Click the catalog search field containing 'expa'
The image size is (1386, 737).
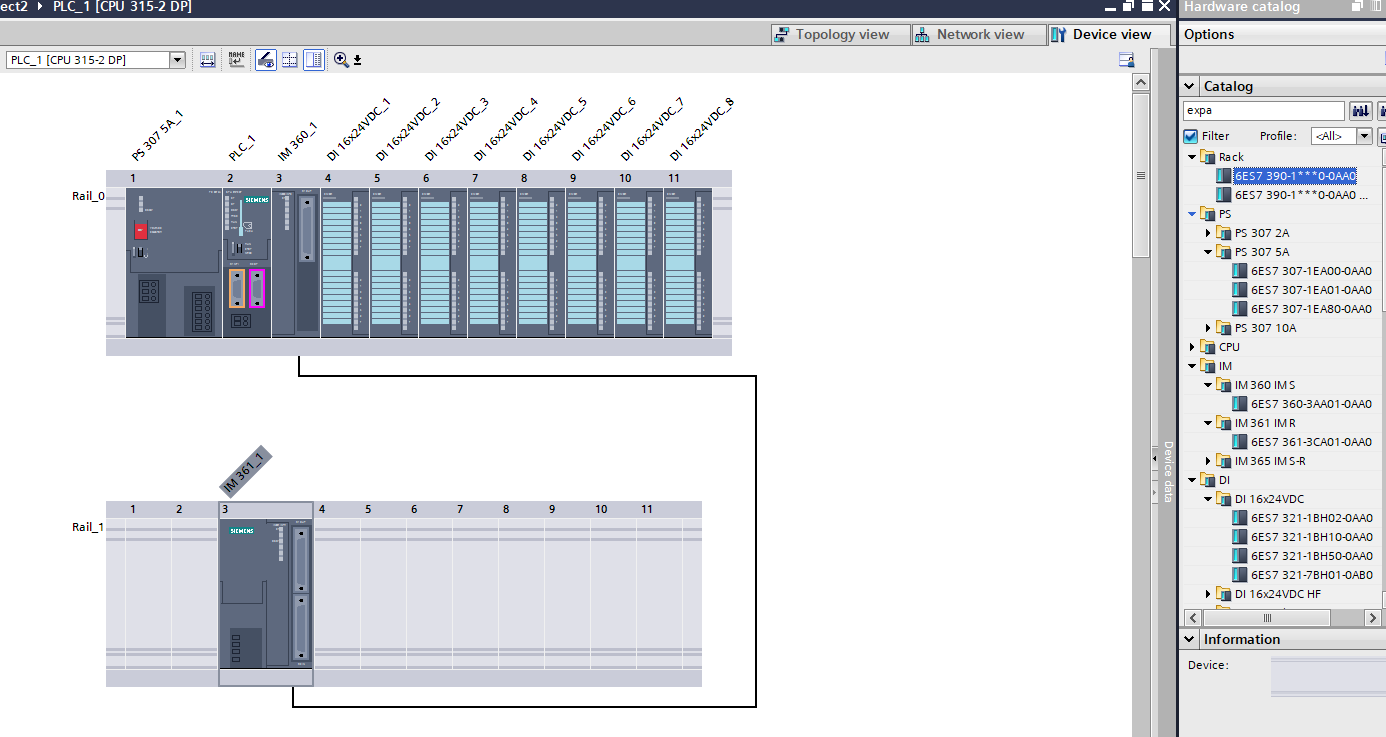1263,111
